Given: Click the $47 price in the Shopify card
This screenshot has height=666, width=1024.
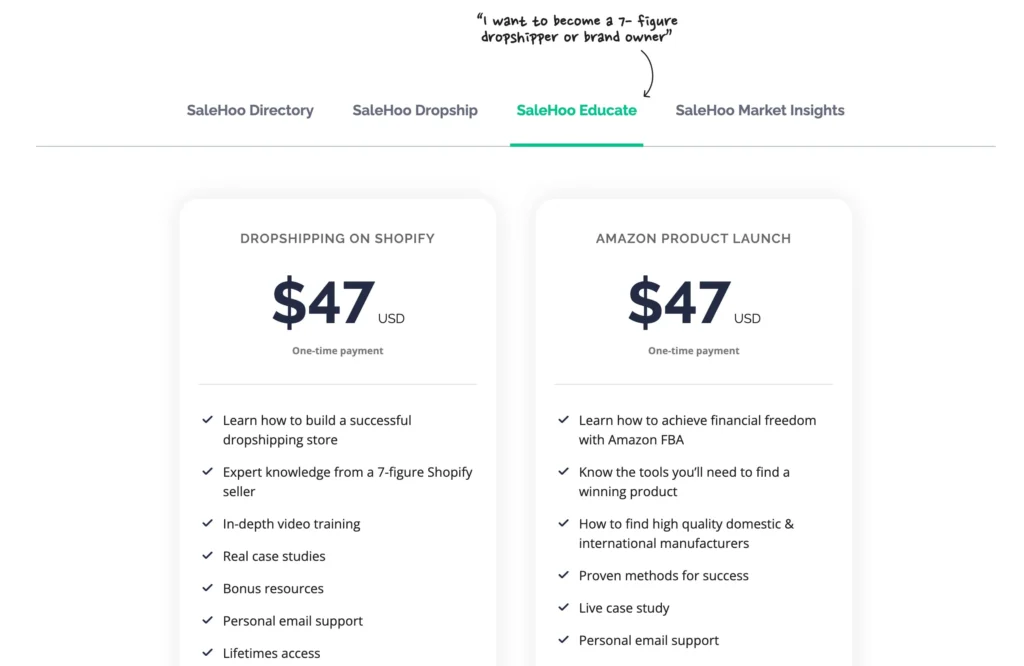Looking at the screenshot, I should point(324,303).
